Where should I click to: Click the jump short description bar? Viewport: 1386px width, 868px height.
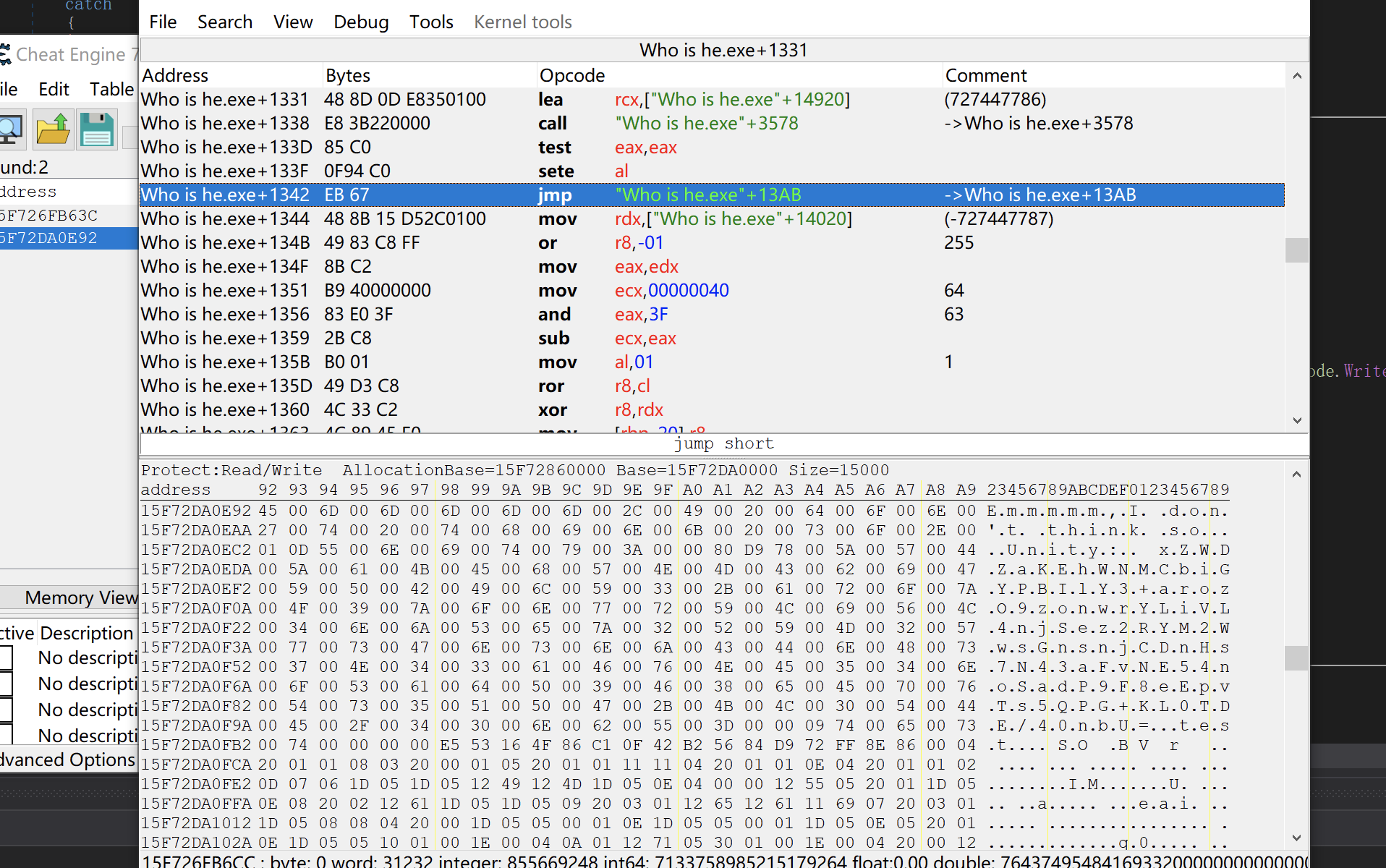tap(723, 444)
